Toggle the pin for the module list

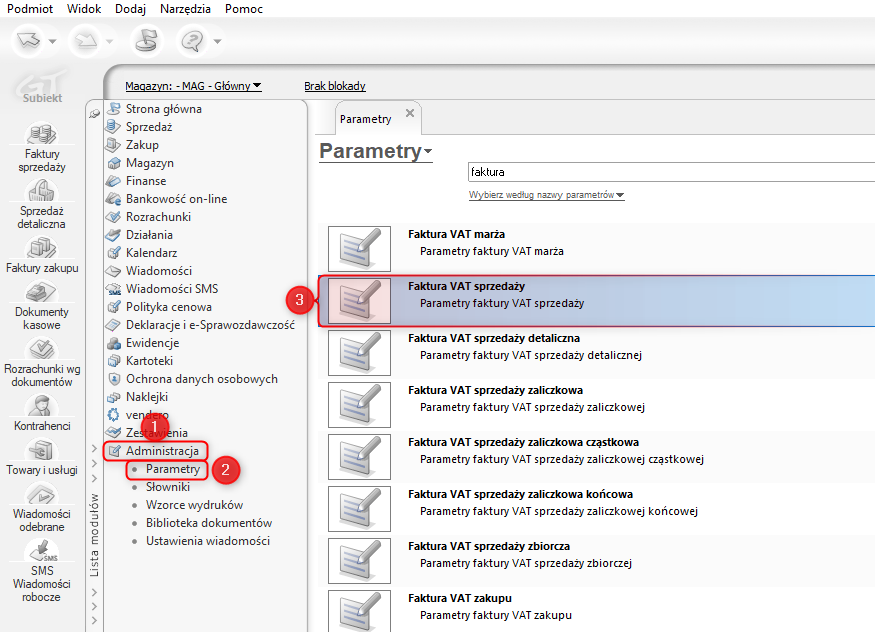(94, 113)
